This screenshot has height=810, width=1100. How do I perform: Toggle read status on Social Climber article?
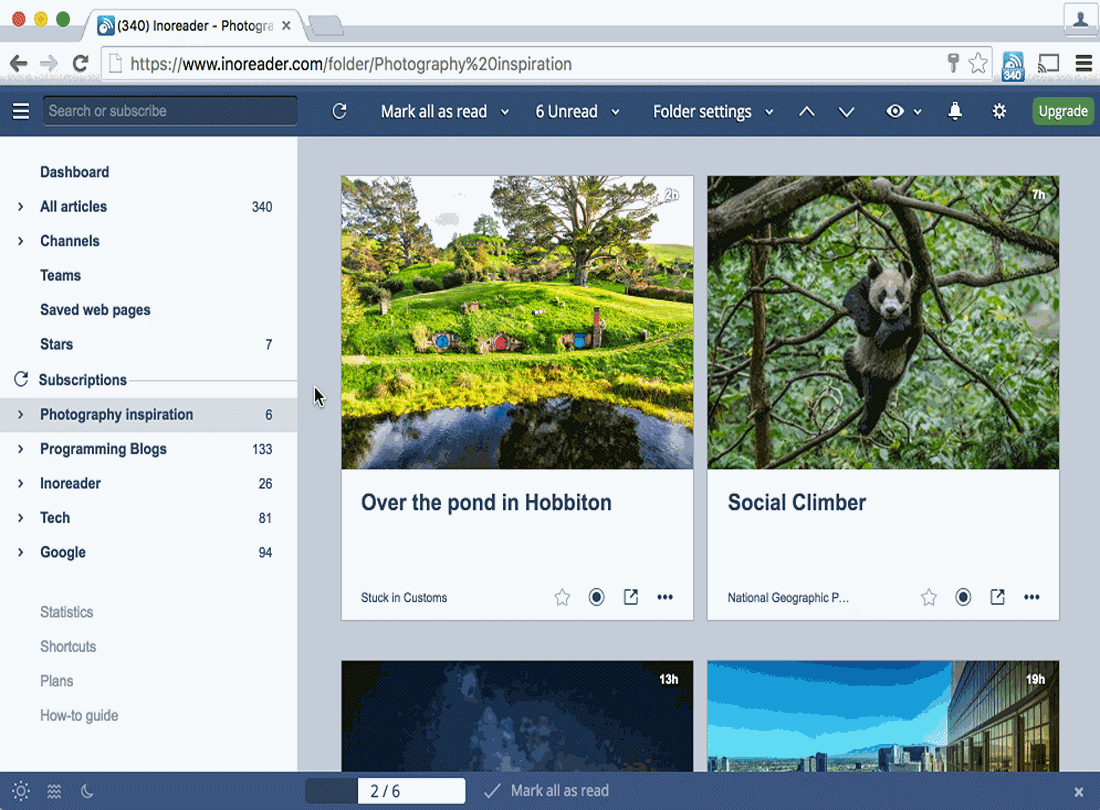click(x=963, y=598)
